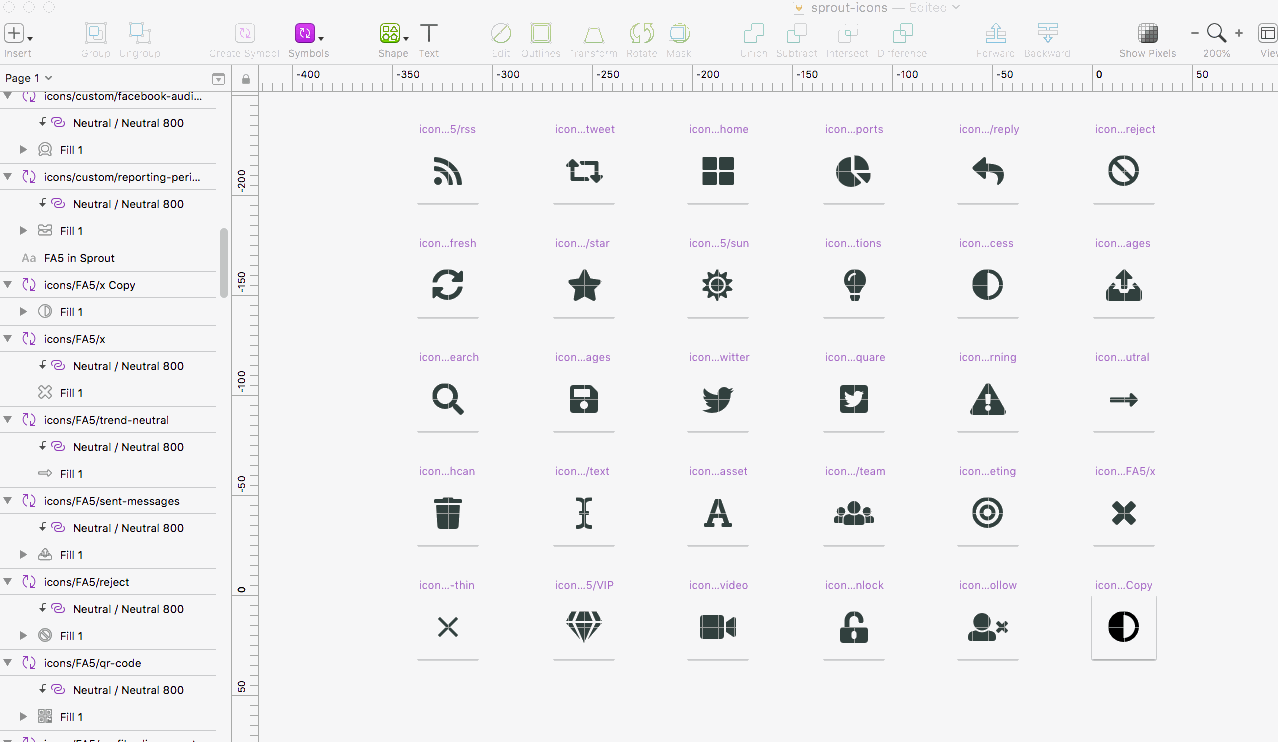Click the Edit toolbar icon

coord(501,34)
